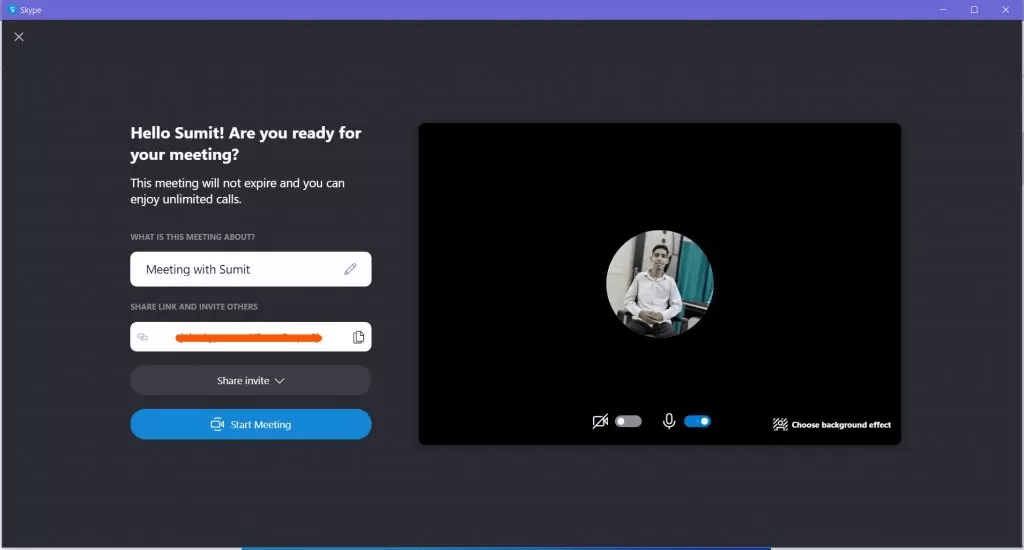Click the circular profile picture in preview
The image size is (1024, 550).
click(659, 284)
